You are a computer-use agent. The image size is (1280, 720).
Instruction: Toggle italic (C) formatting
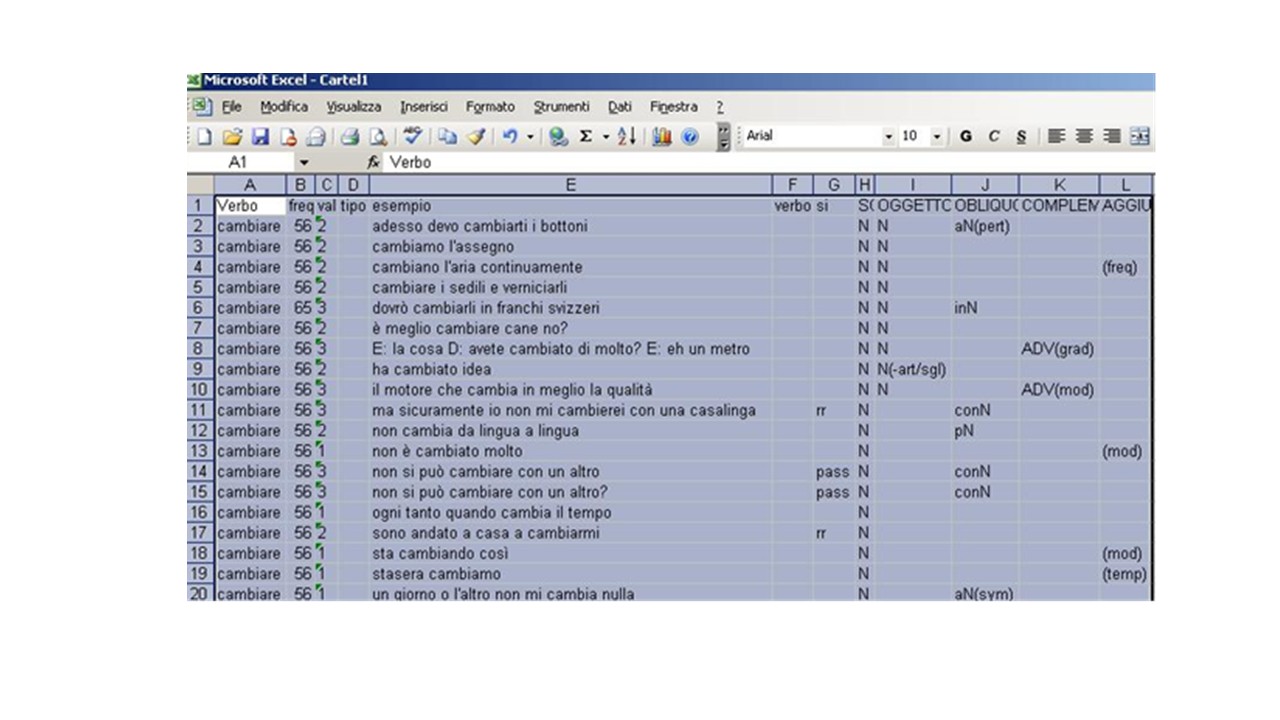pyautogui.click(x=994, y=137)
